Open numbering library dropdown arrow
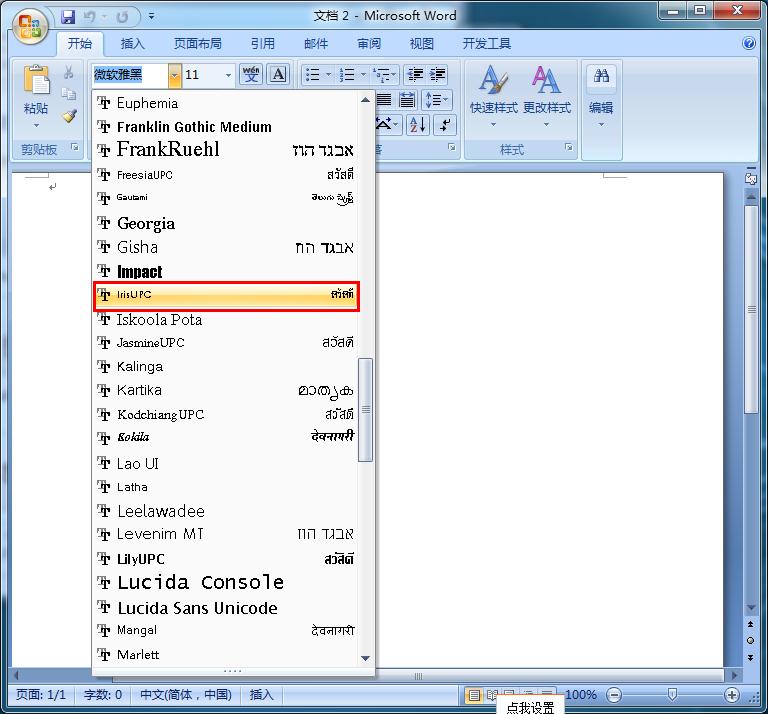Viewport: 768px width, 714px height. point(363,74)
